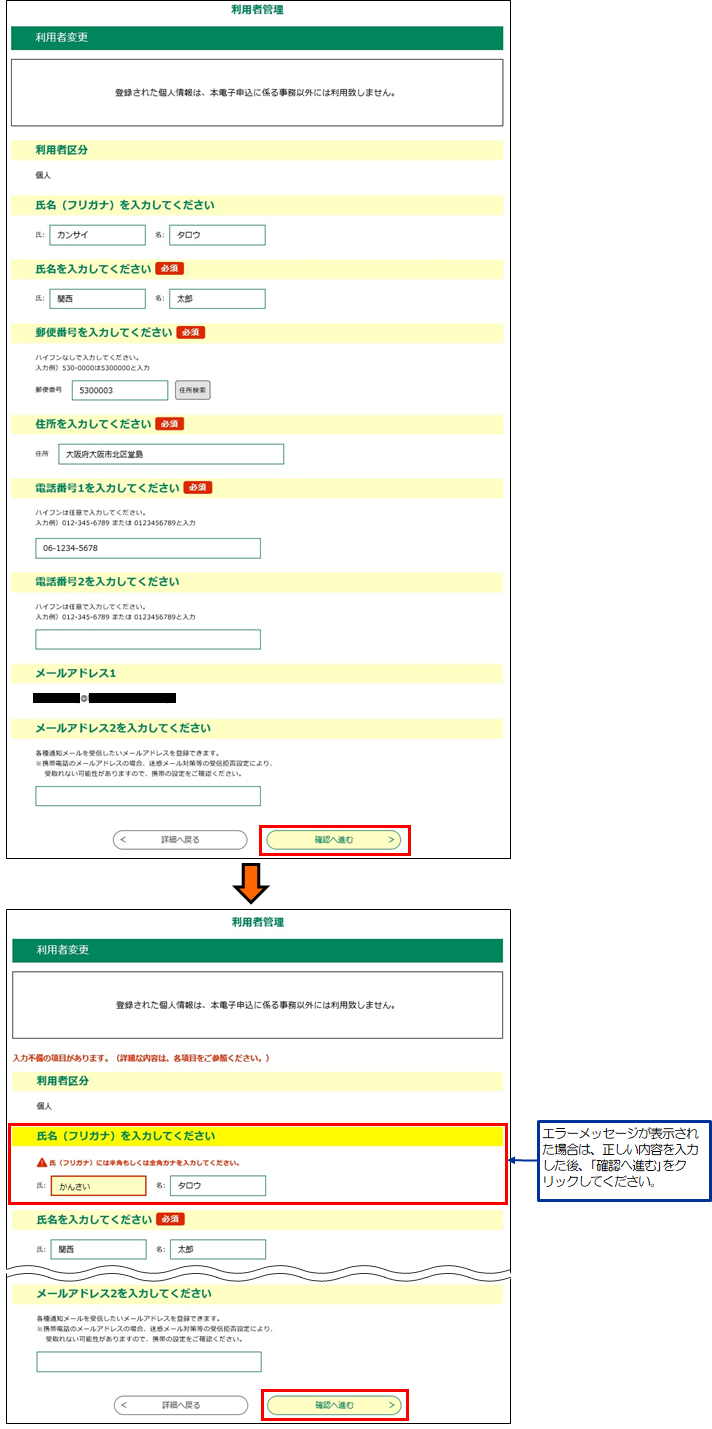Click the furigana field containing カンサイ
The width and height of the screenshot is (712, 1429).
[97, 235]
